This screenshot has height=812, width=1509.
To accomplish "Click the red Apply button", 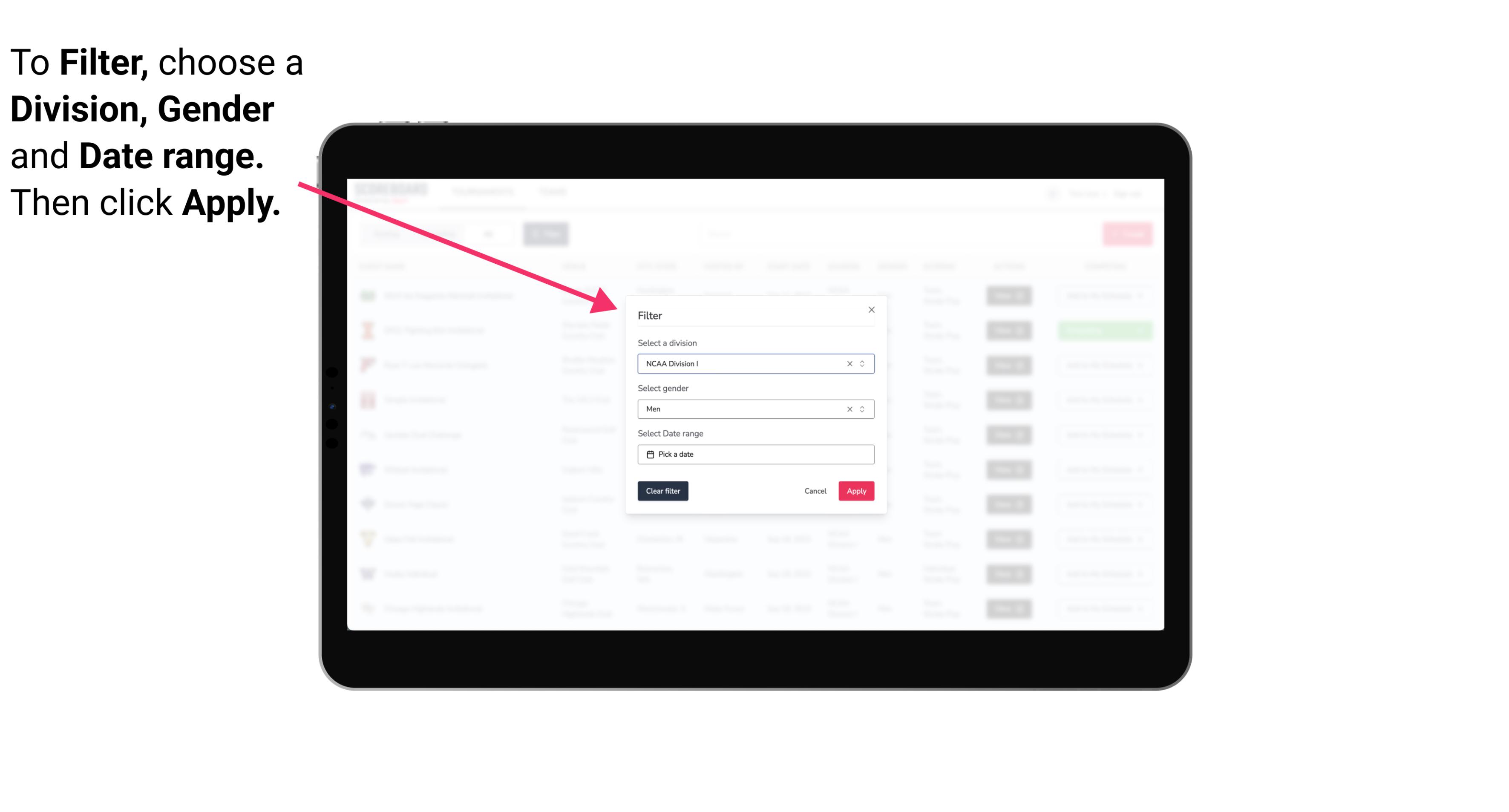I will point(856,491).
